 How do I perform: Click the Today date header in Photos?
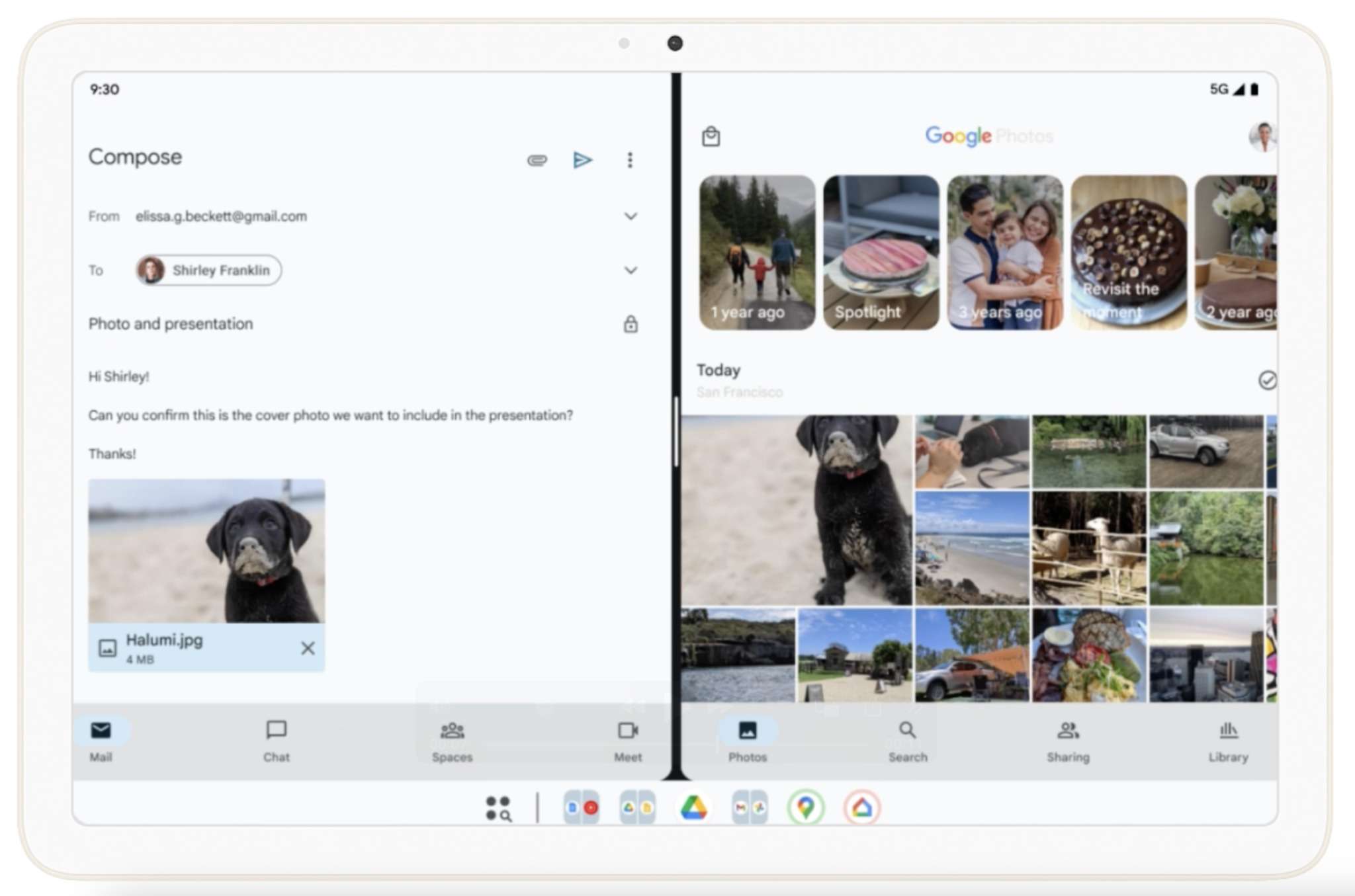click(719, 370)
